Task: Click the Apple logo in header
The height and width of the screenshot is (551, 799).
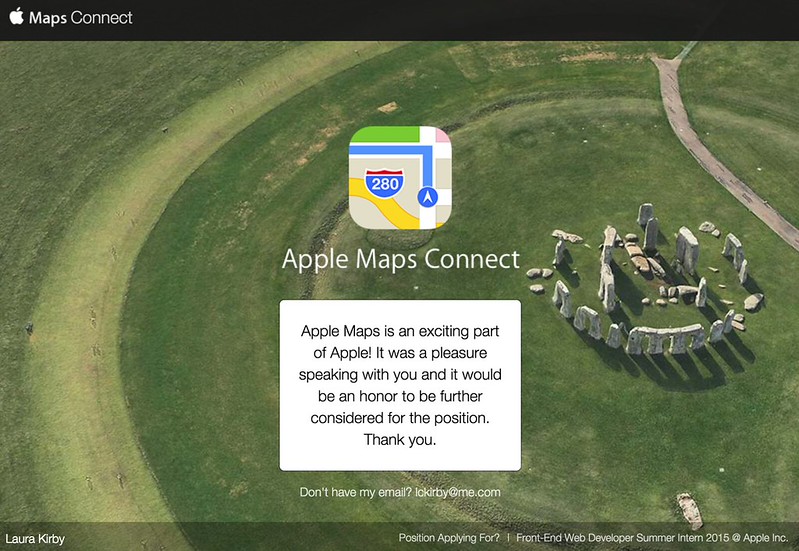Action: click(16, 16)
